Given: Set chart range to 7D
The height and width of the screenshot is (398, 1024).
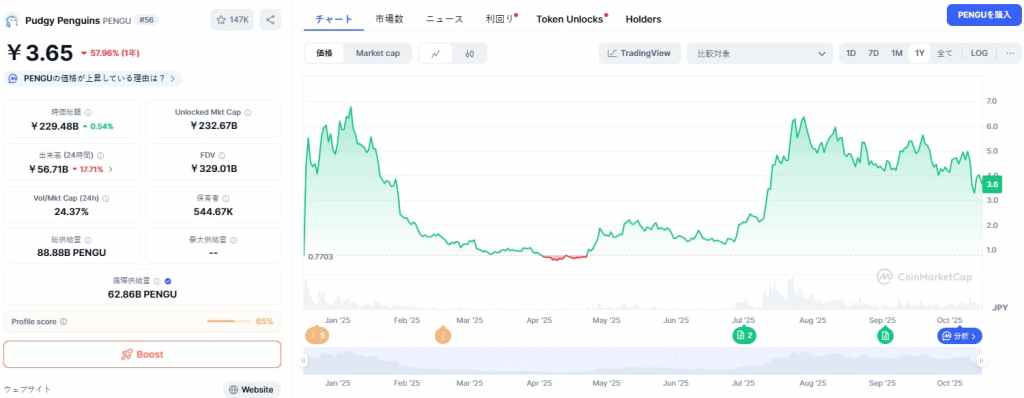Looking at the screenshot, I should coord(873,54).
